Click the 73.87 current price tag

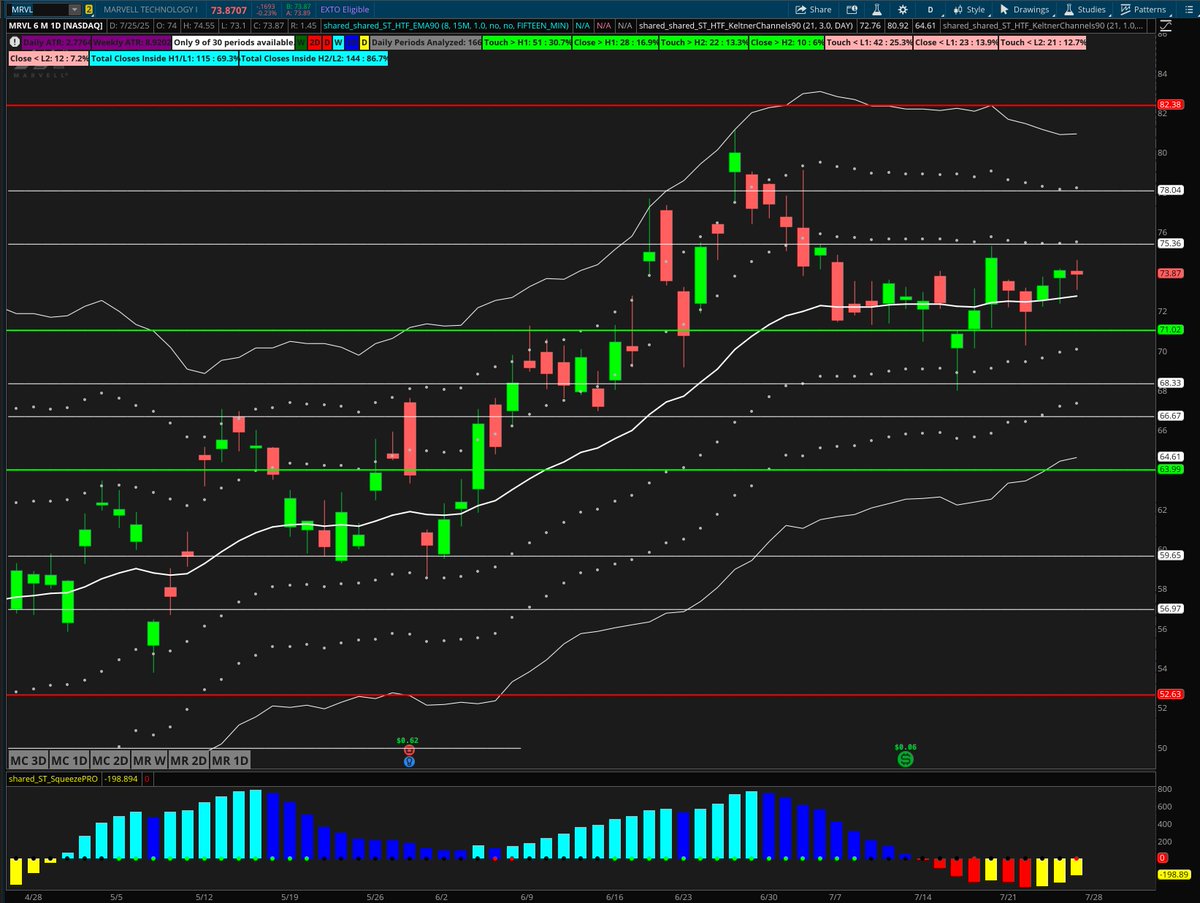coord(1169,273)
